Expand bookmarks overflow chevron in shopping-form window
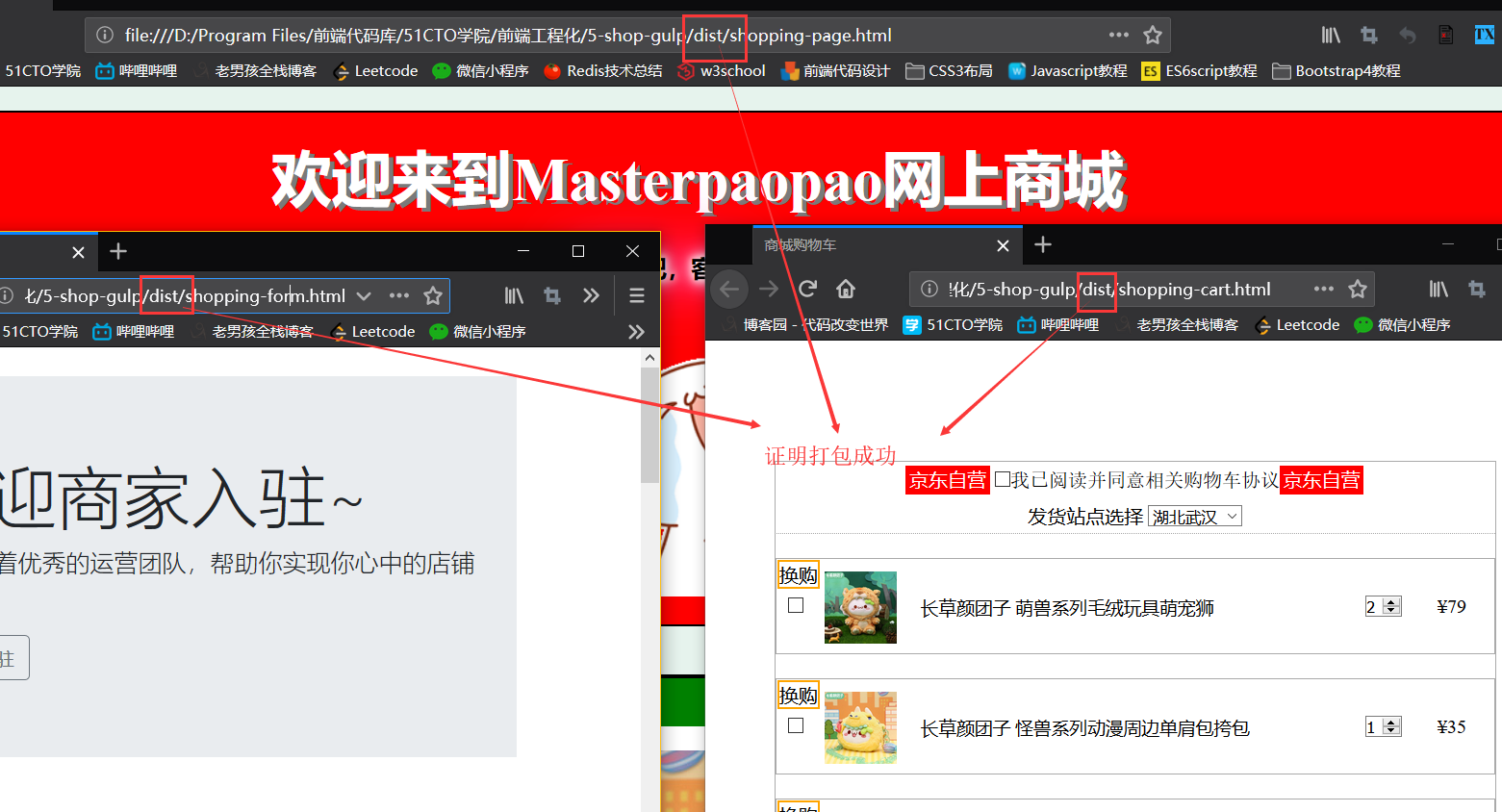Screen dimensions: 1502x812 [x=636, y=332]
